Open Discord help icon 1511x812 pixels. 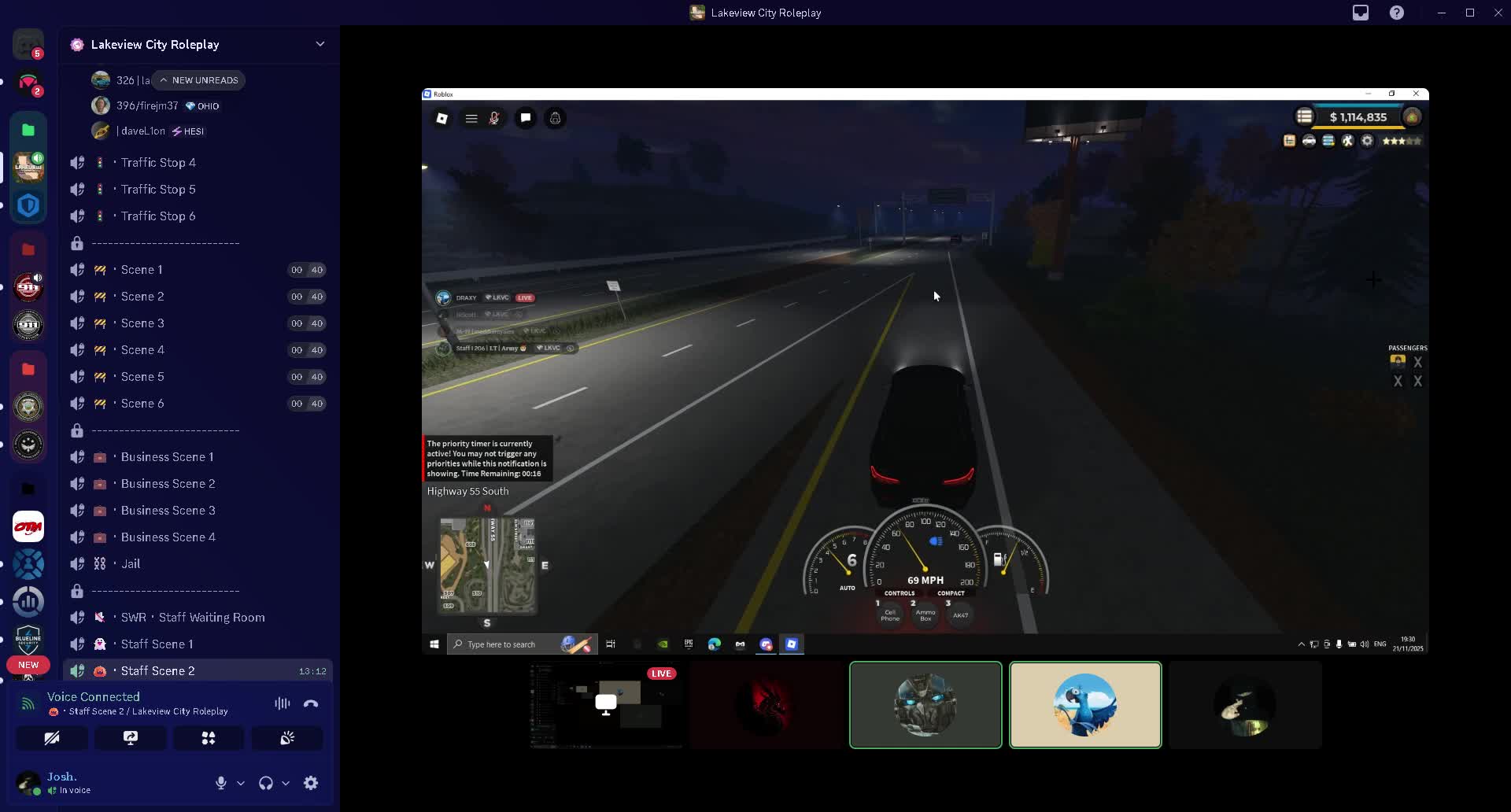coord(1397,13)
